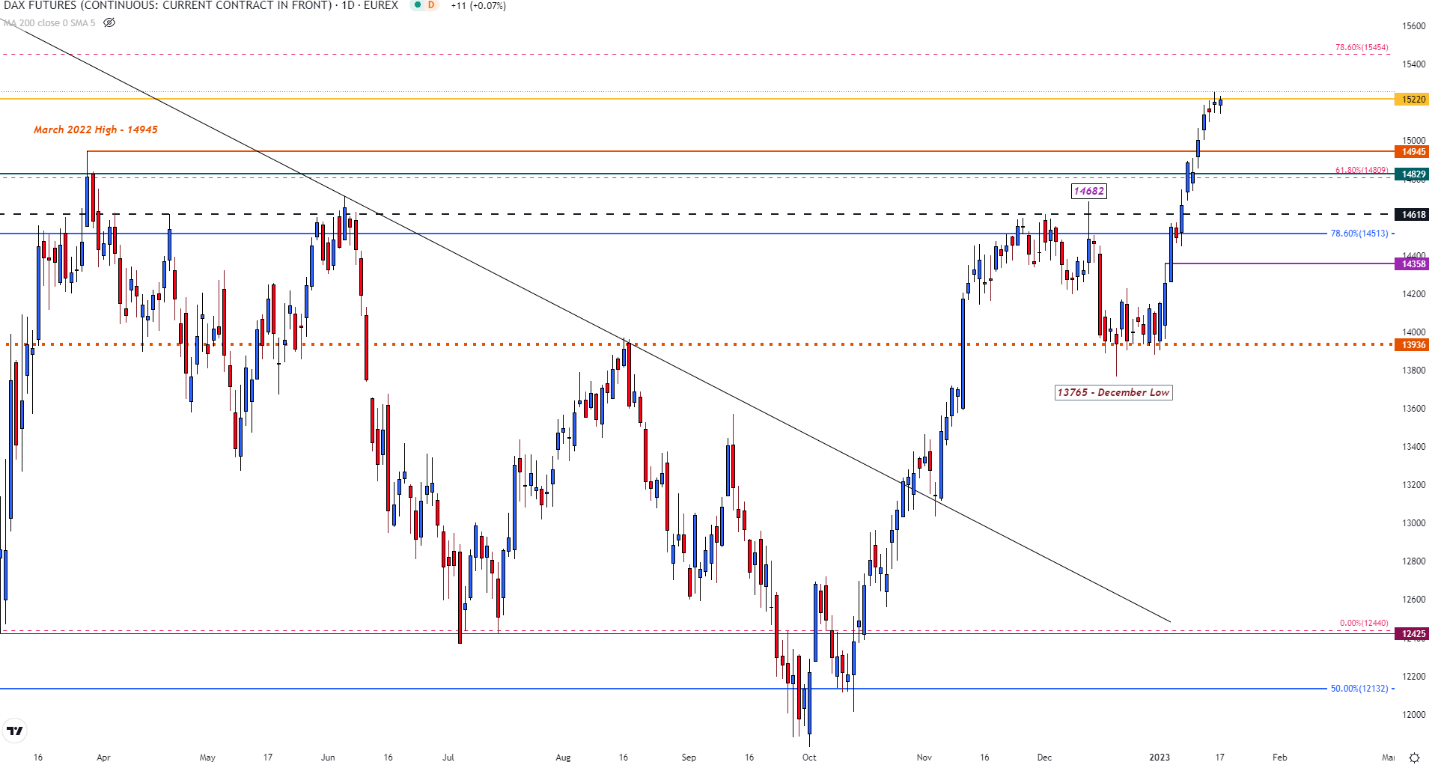Click the 78.60%(15454) Fibonacci label

(x=1363, y=47)
